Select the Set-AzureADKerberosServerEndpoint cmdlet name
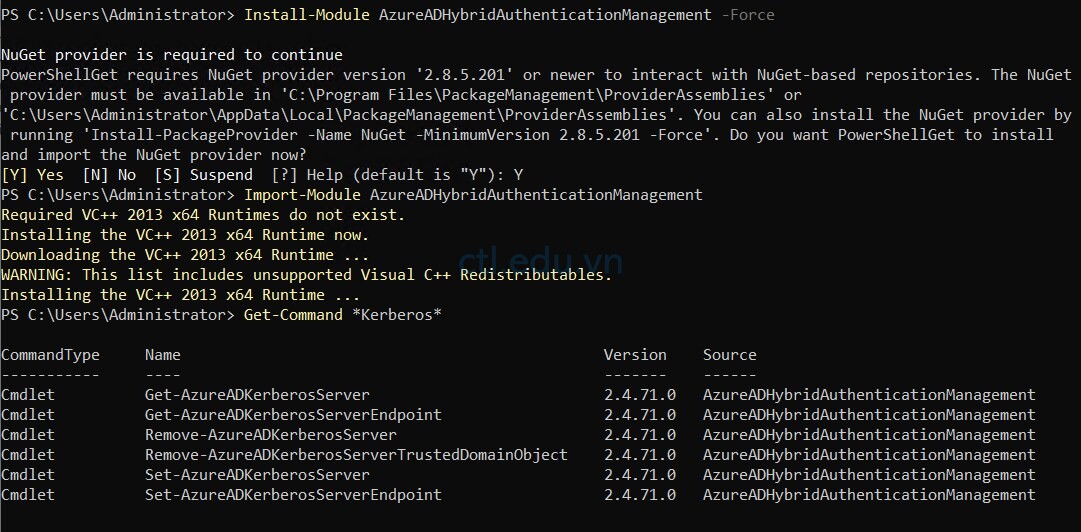Screen dimensions: 1081x532 (293, 495)
